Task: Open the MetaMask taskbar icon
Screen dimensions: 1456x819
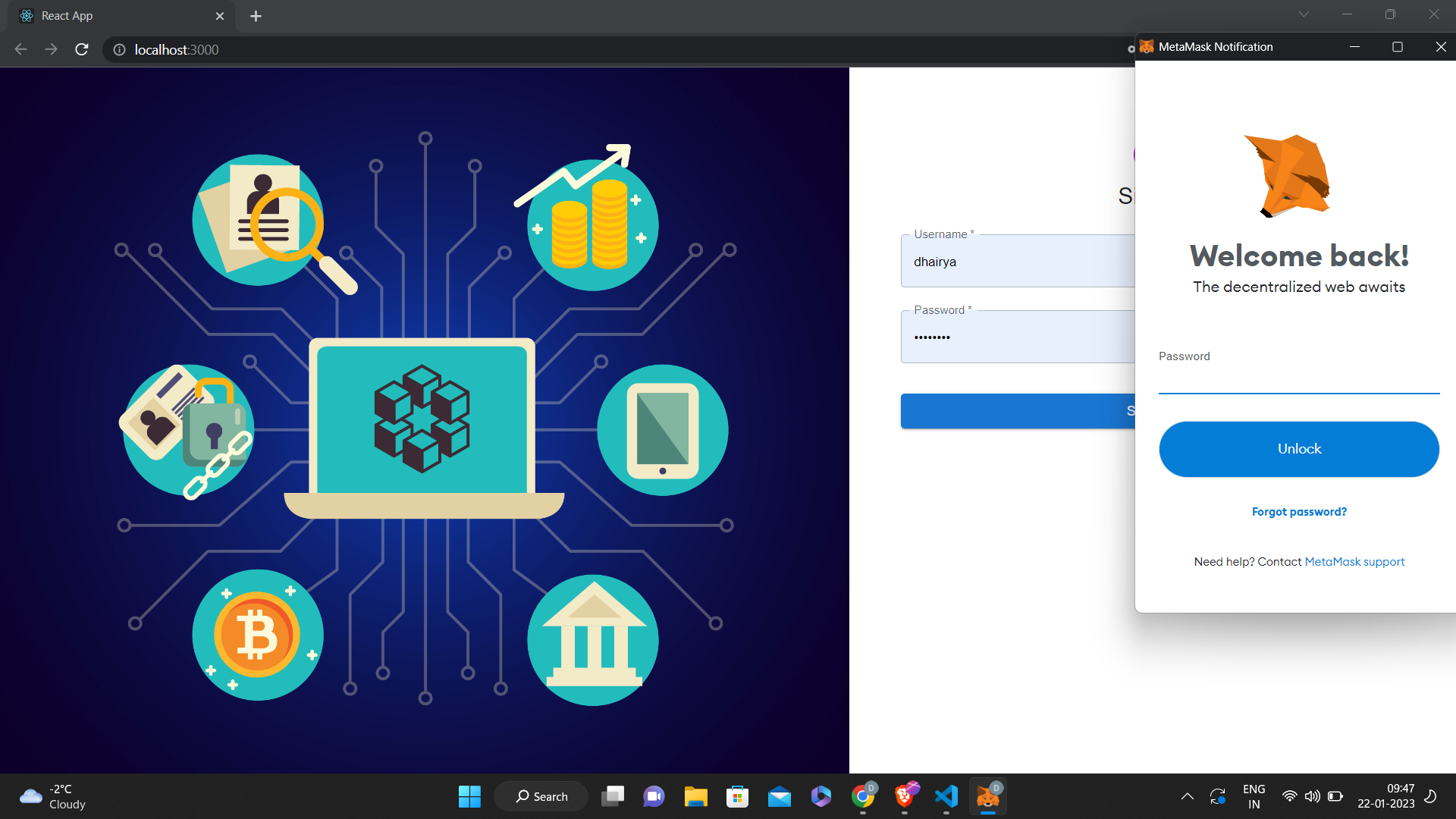Action: pyautogui.click(x=987, y=796)
